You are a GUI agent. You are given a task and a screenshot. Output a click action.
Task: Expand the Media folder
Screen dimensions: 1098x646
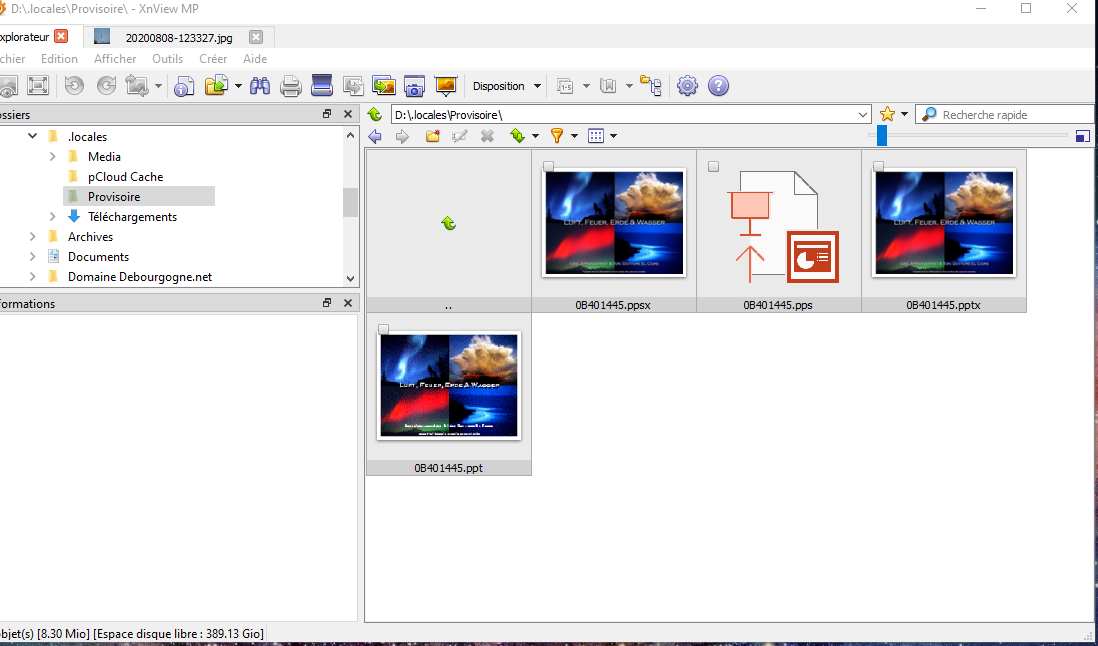pos(53,157)
